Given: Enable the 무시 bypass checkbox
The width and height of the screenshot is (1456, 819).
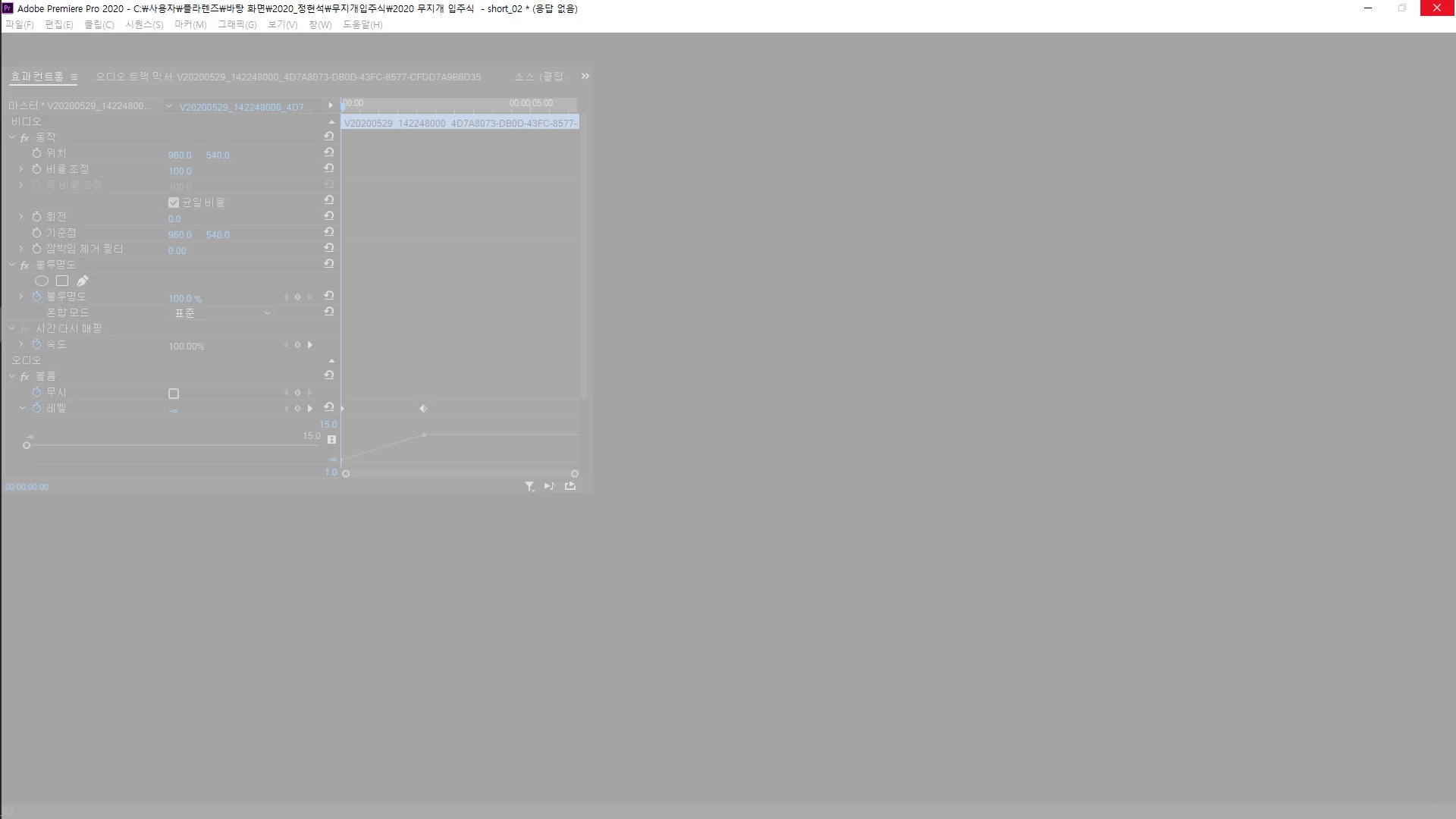Looking at the screenshot, I should pyautogui.click(x=174, y=394).
